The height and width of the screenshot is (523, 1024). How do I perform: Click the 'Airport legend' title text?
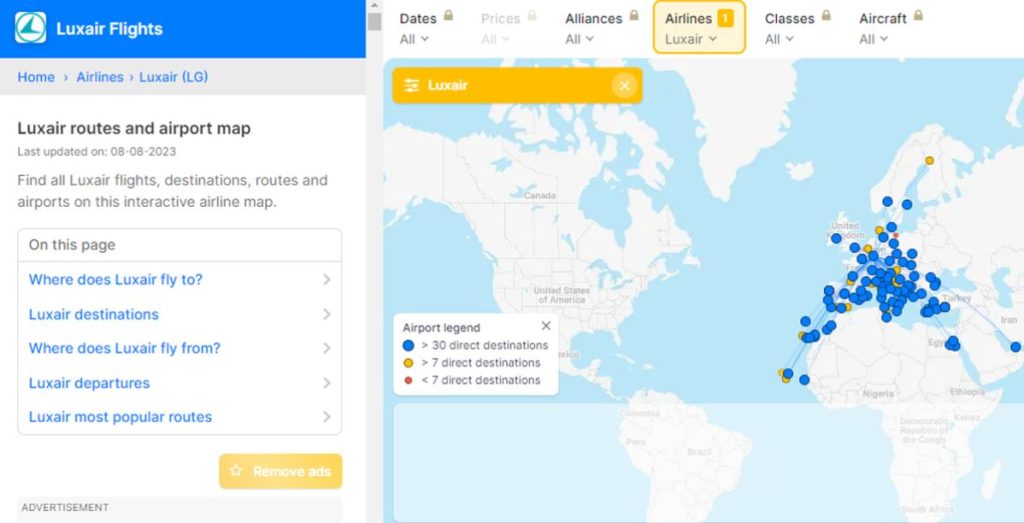coord(441,328)
